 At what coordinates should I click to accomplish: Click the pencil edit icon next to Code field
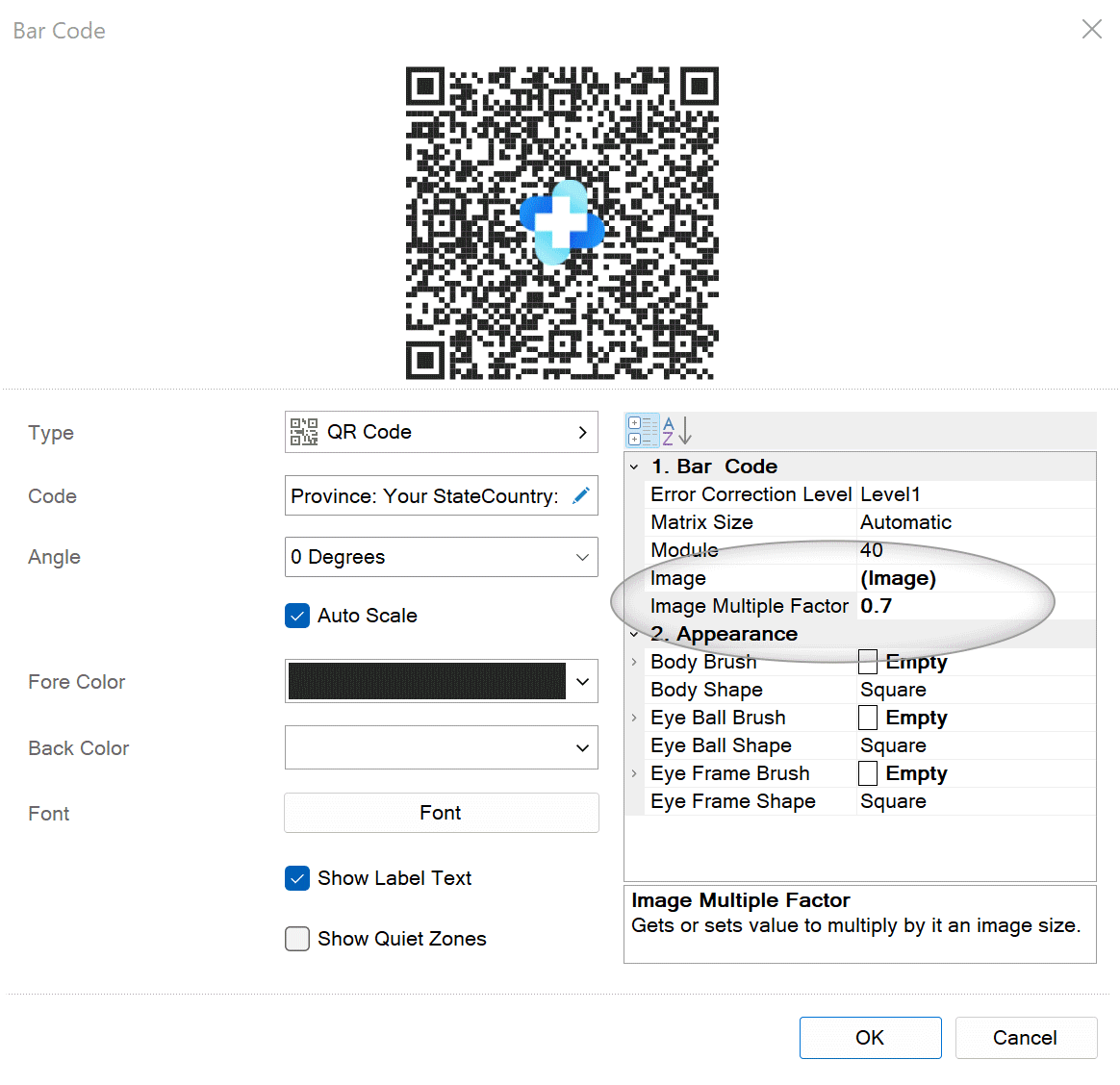pyautogui.click(x=580, y=494)
